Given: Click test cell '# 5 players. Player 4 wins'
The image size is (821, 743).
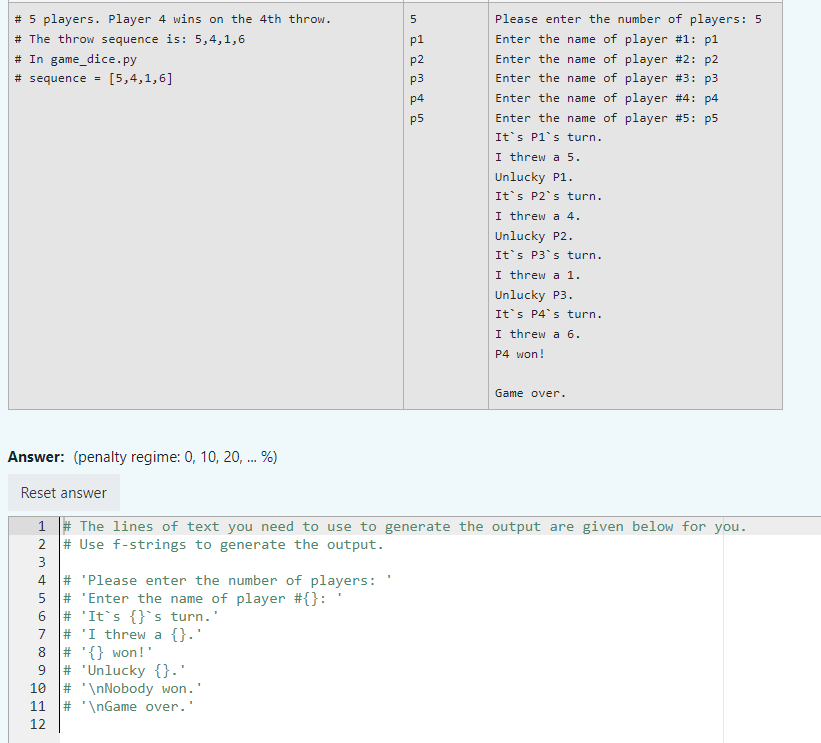Looking at the screenshot, I should coord(173,19).
